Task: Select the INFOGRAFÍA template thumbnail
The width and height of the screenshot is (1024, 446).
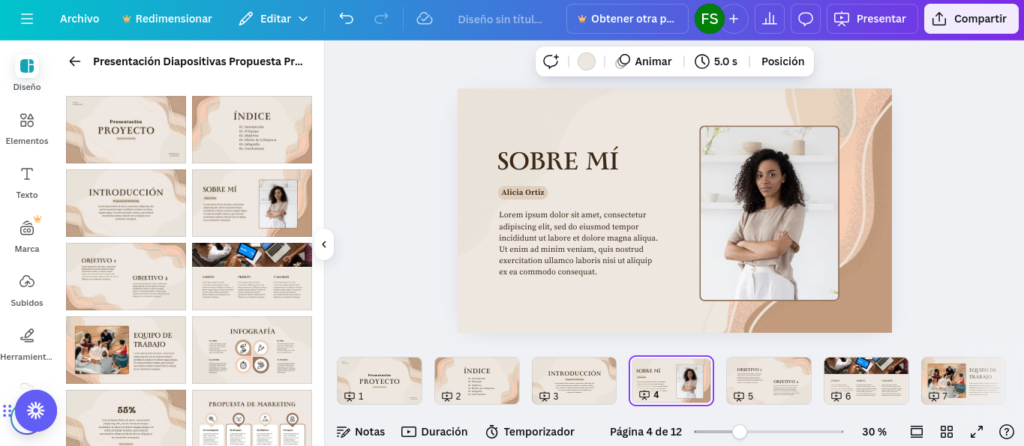Action: tap(252, 350)
